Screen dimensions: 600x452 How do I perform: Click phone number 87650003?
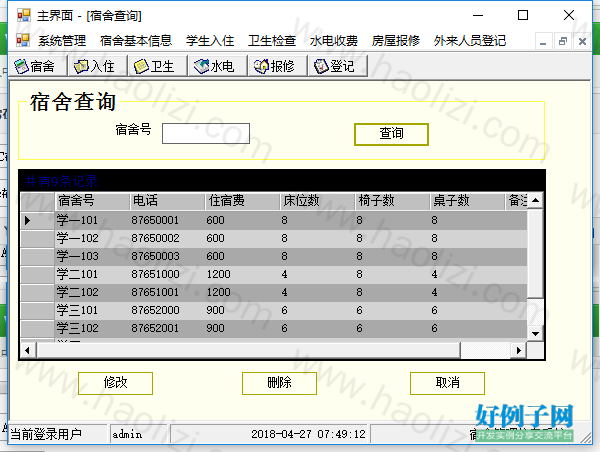click(155, 256)
